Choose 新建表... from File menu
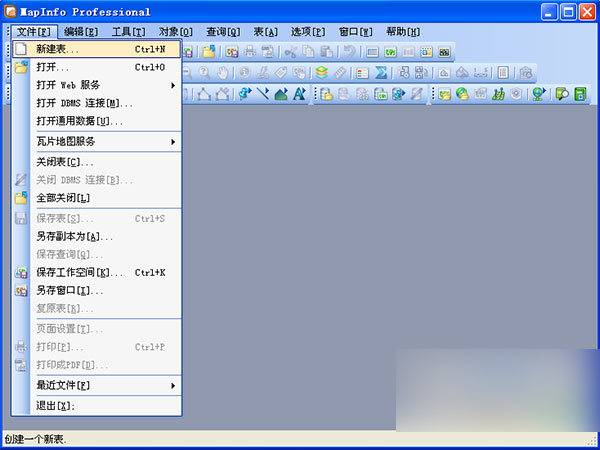The image size is (600, 450). [x=97, y=49]
